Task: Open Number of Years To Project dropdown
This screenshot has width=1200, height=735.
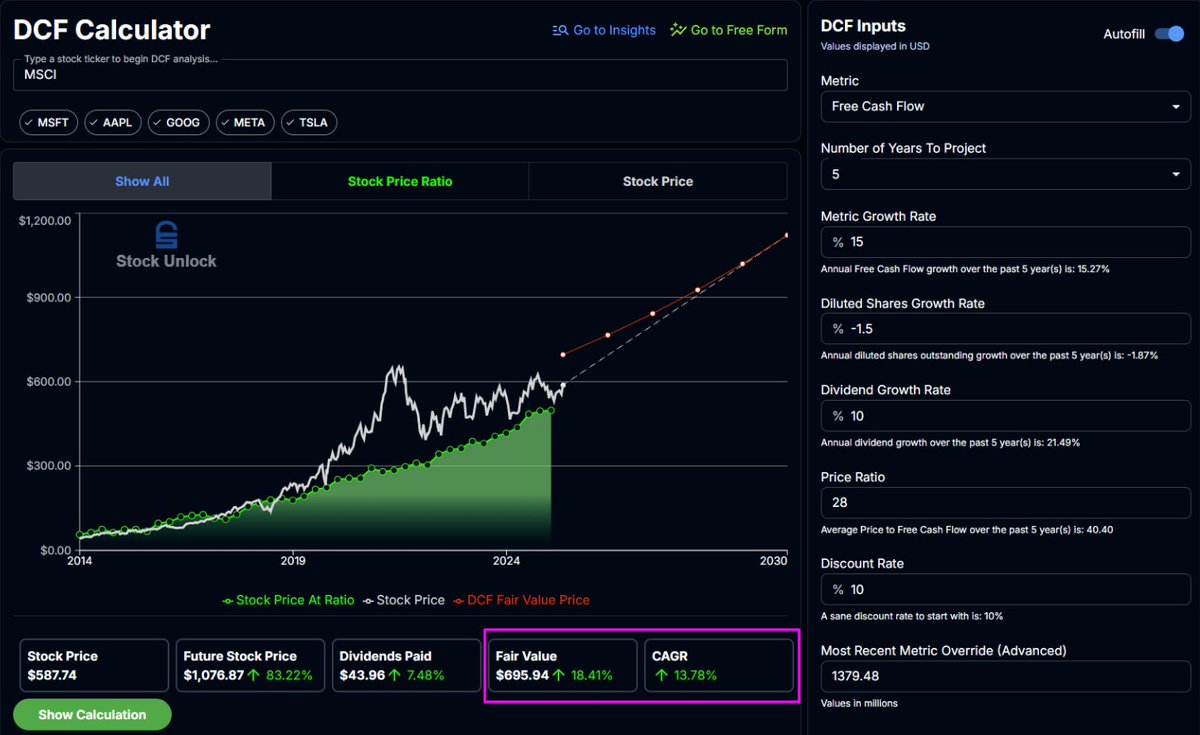Action: click(1005, 174)
